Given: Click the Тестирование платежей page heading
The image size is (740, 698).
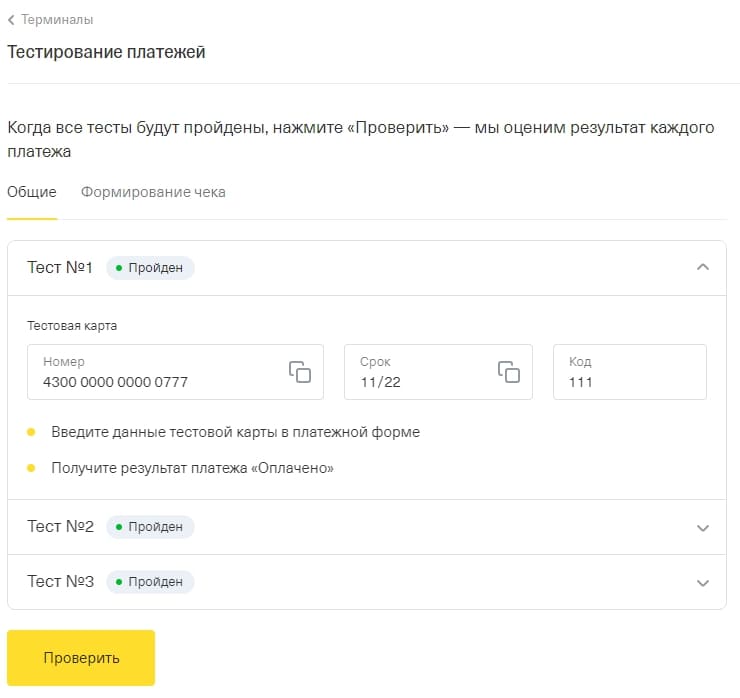Looking at the screenshot, I should (x=106, y=52).
